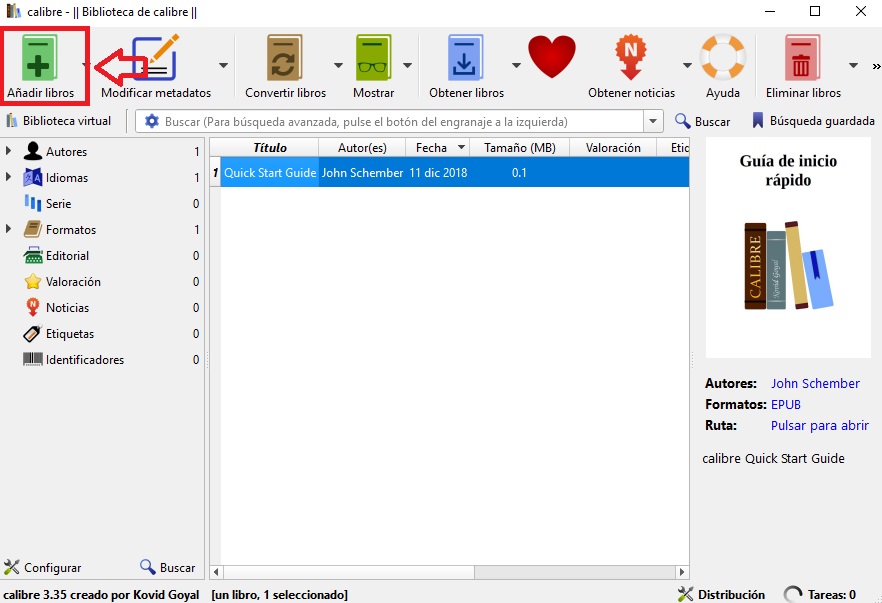
Task: Select Autores in the tag browser
Action: pyautogui.click(x=66, y=152)
